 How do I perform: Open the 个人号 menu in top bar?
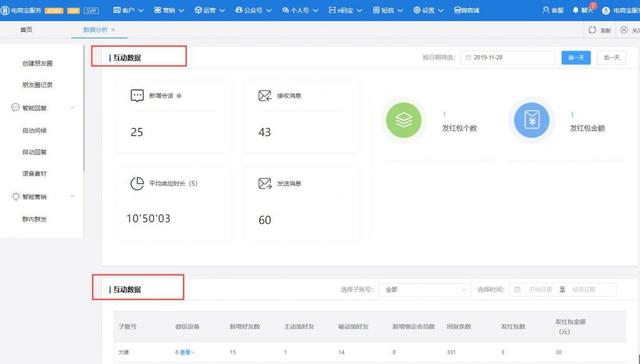[300, 10]
